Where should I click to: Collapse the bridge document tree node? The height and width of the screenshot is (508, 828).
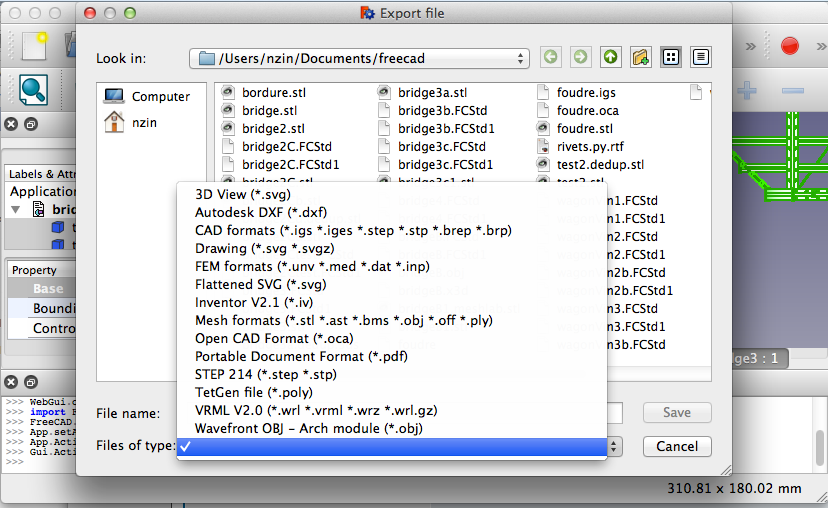click(x=16, y=210)
